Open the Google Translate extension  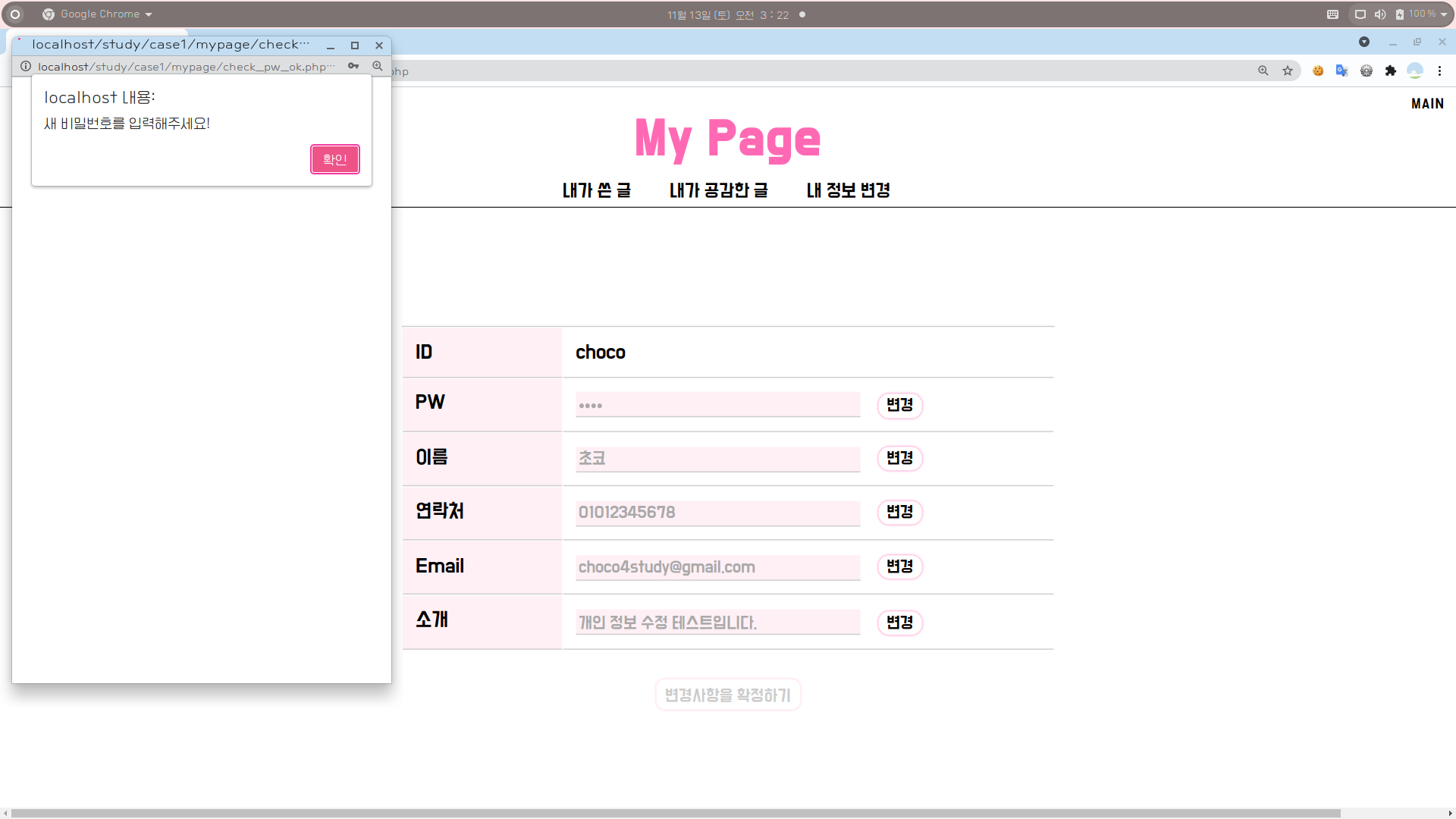(x=1341, y=71)
